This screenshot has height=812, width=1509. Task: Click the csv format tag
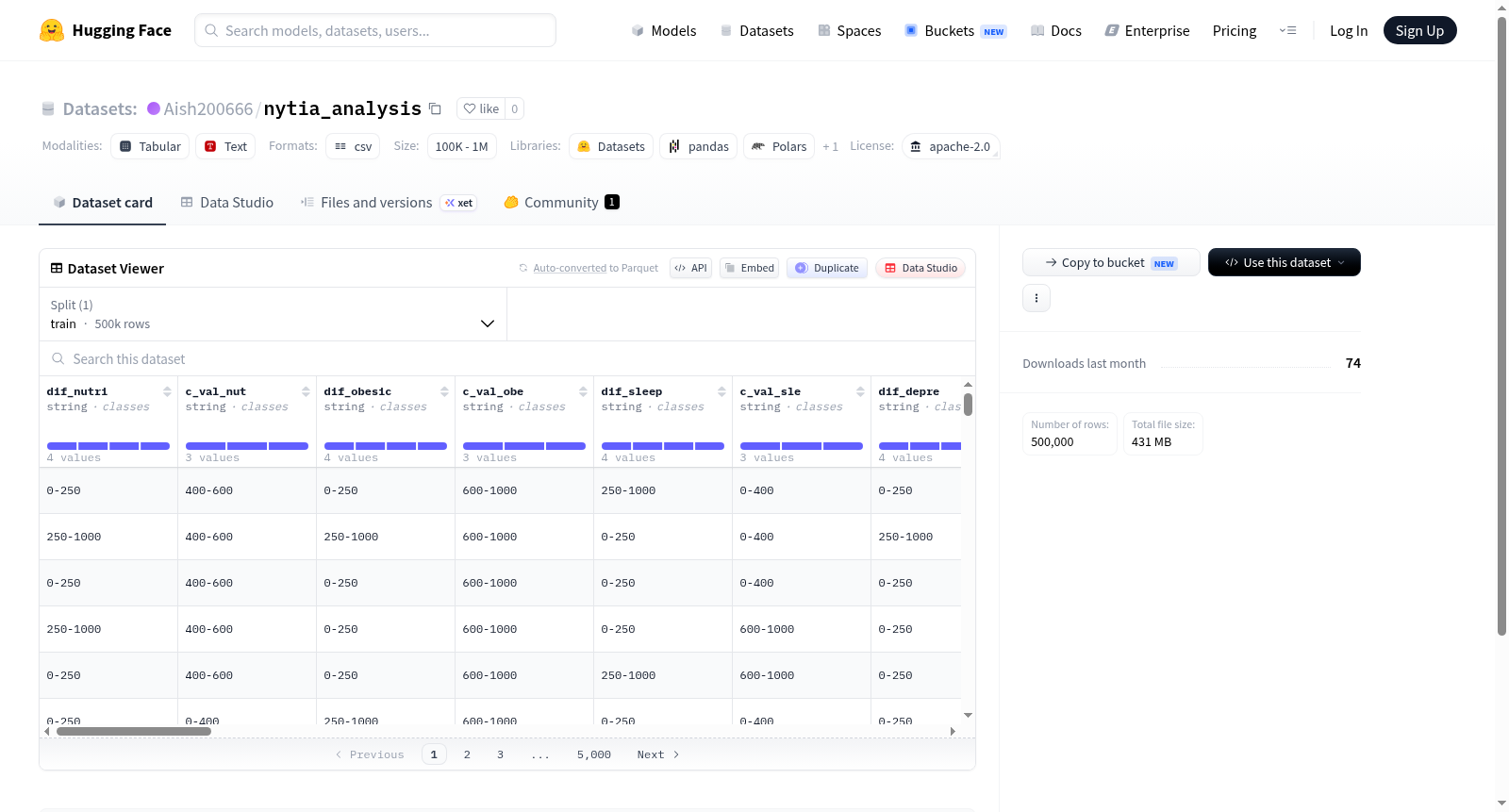coord(354,146)
